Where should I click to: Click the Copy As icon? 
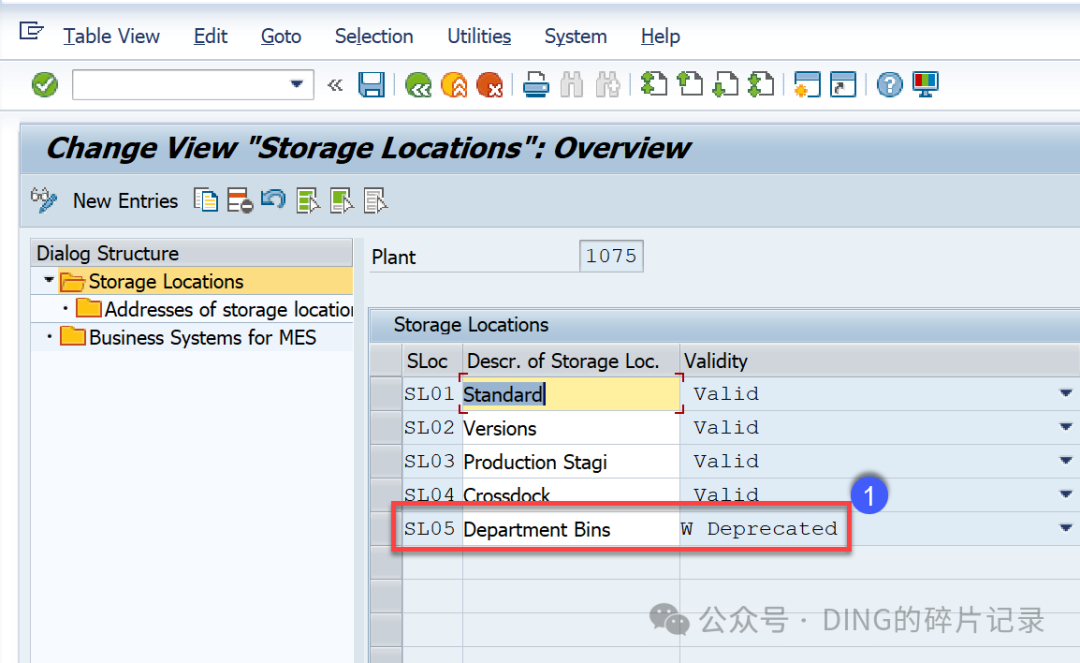(206, 200)
